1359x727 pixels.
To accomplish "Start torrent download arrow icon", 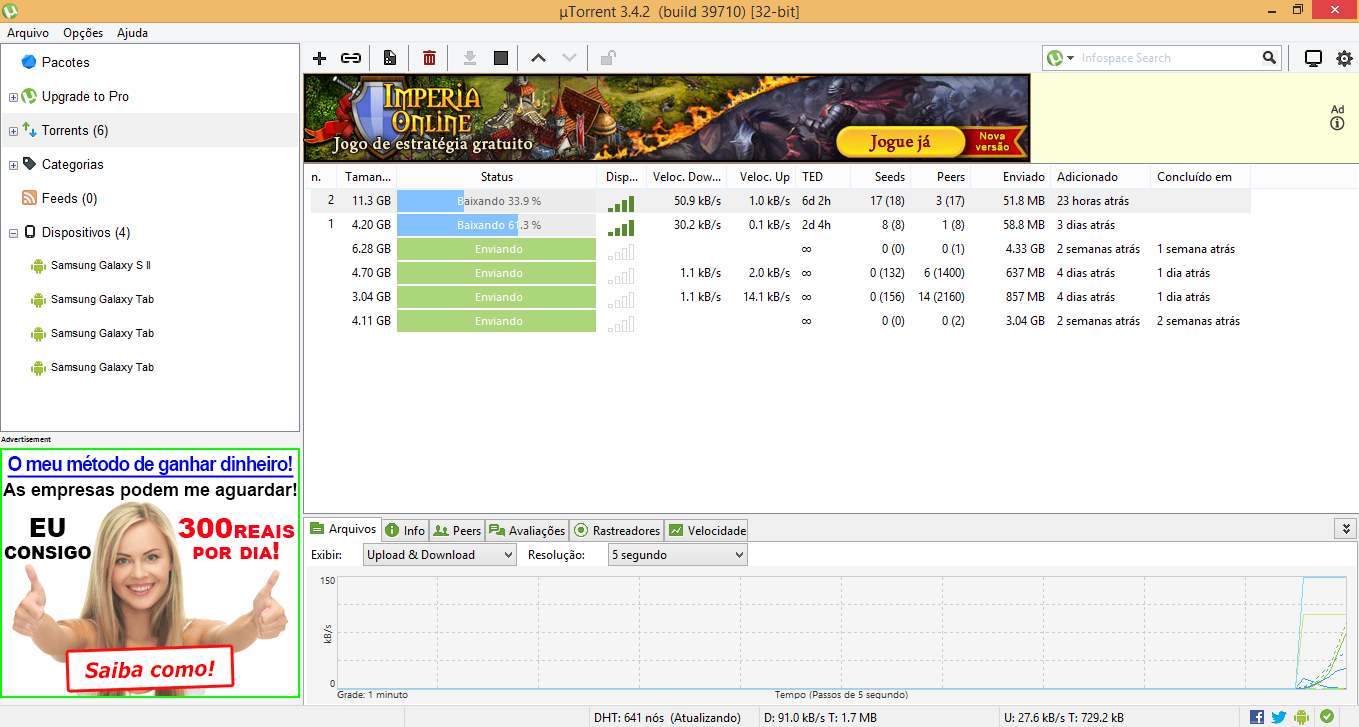I will (470, 58).
